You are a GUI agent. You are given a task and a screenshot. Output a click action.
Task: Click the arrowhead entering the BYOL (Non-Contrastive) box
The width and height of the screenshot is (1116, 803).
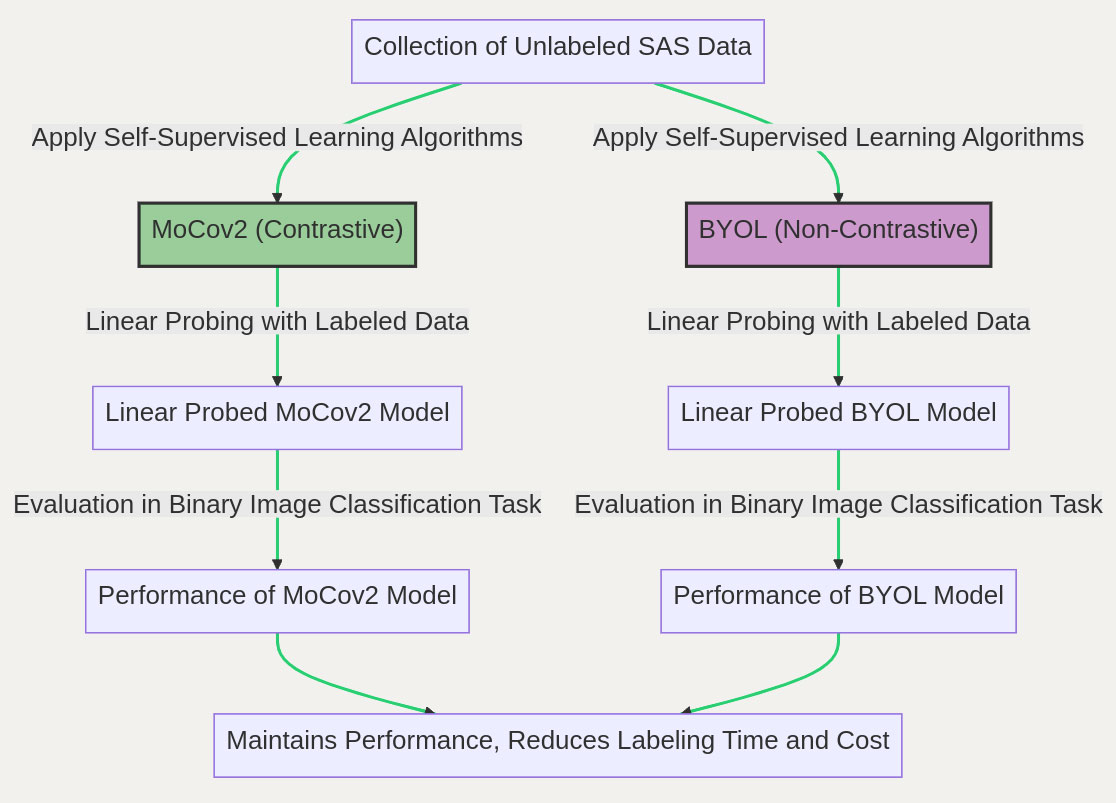tap(838, 198)
